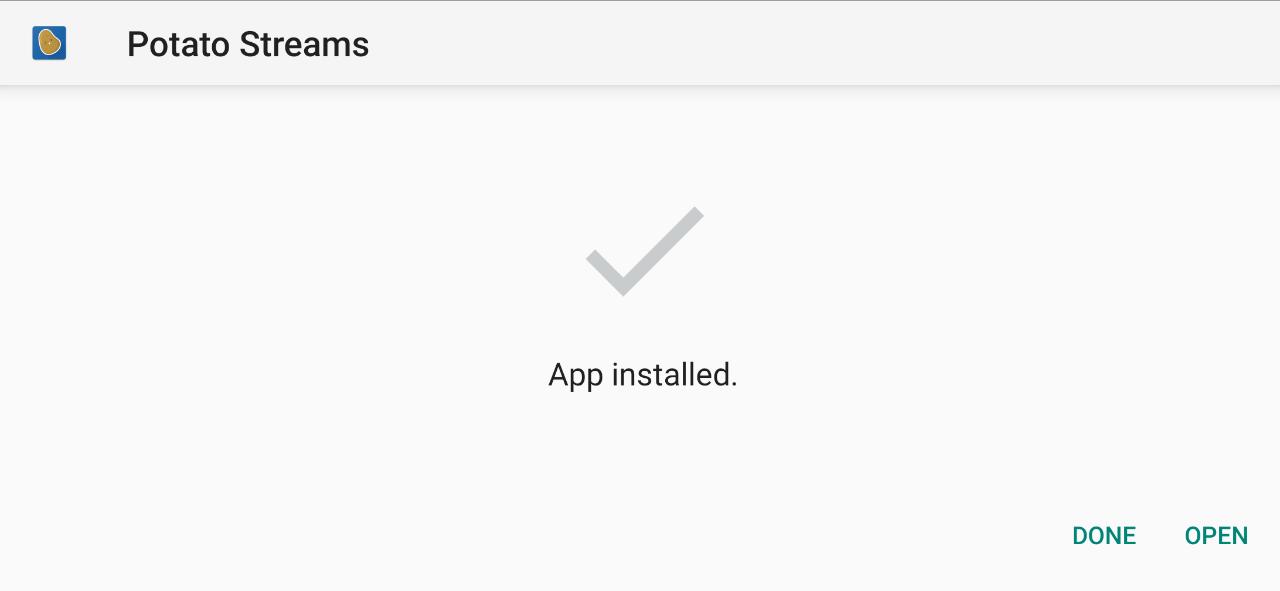Tap the OPEN button
This screenshot has height=591, width=1280.
(x=1216, y=536)
